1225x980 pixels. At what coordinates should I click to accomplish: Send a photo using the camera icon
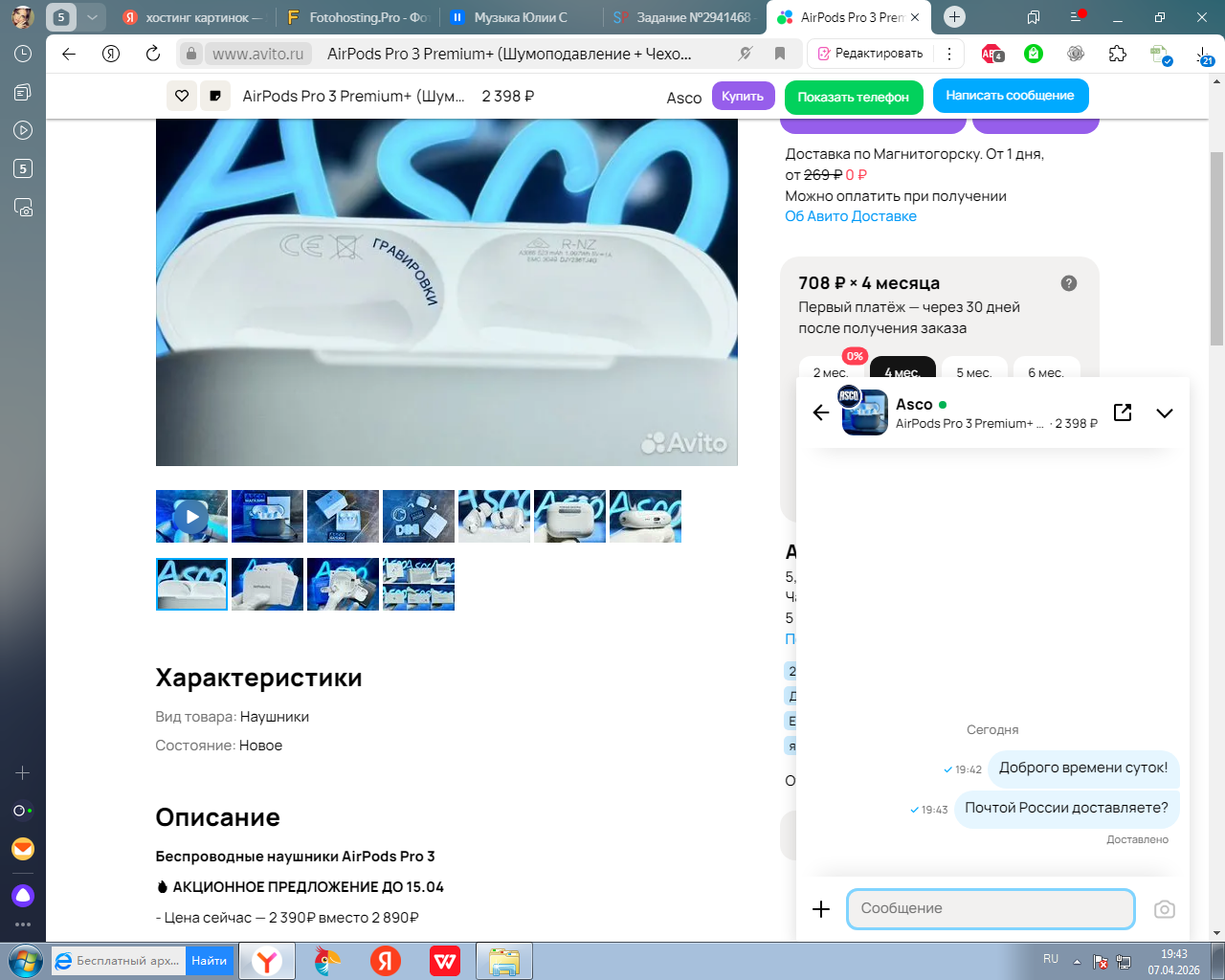pos(1165,909)
